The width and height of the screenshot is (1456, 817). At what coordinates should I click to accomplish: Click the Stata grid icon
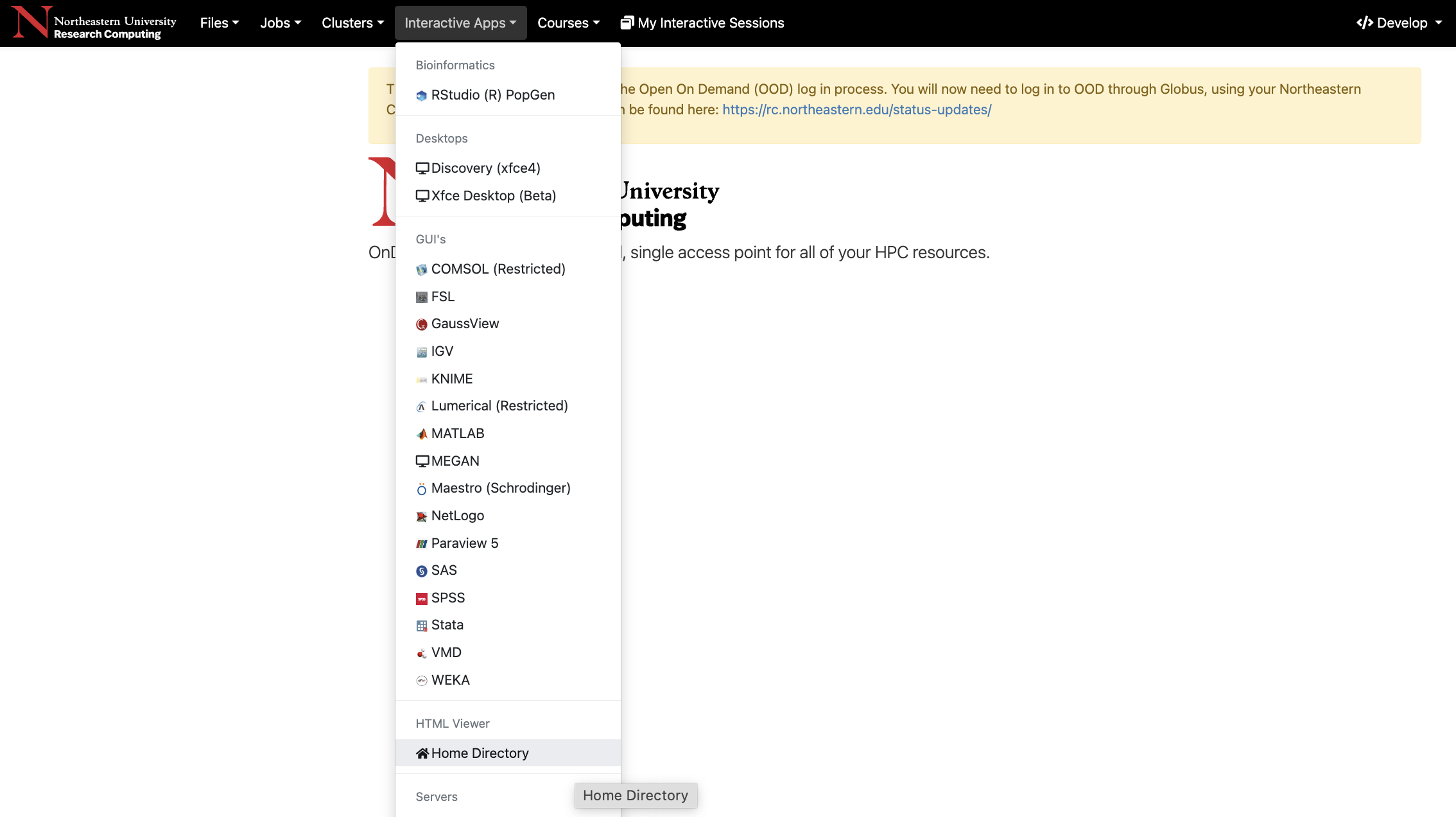pyautogui.click(x=422, y=626)
